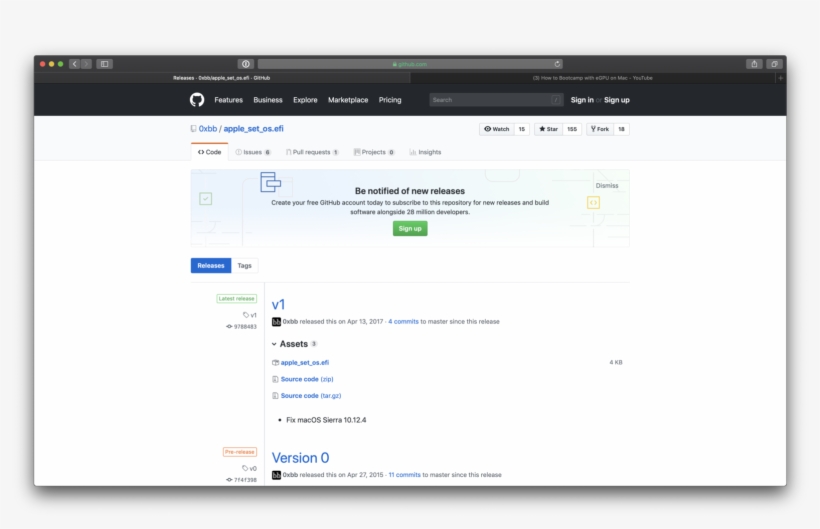This screenshot has width=820, height=529.
Task: Toggle the Safari sidebar button
Action: pos(104,64)
